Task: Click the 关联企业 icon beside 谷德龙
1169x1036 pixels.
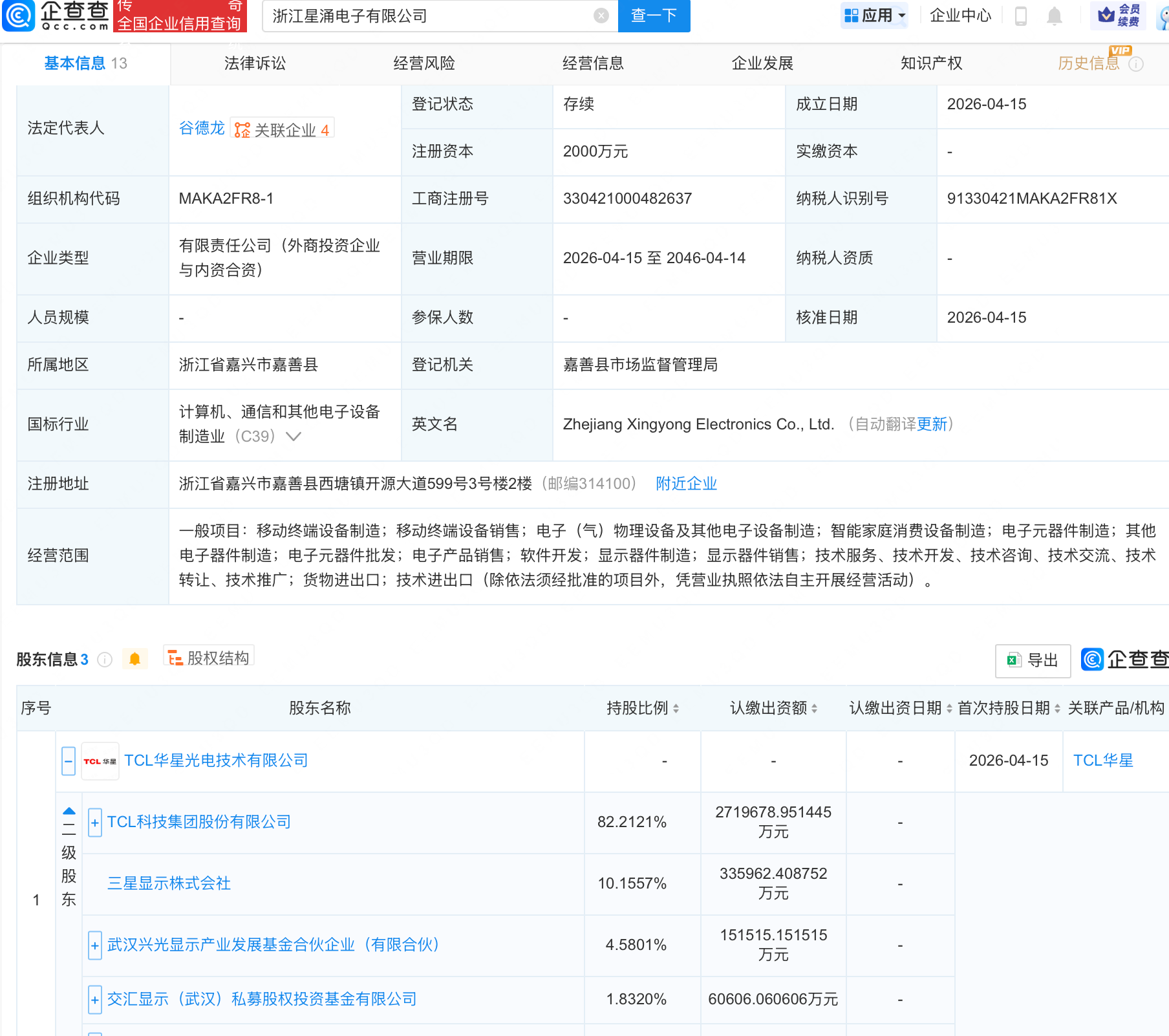Action: [x=242, y=129]
